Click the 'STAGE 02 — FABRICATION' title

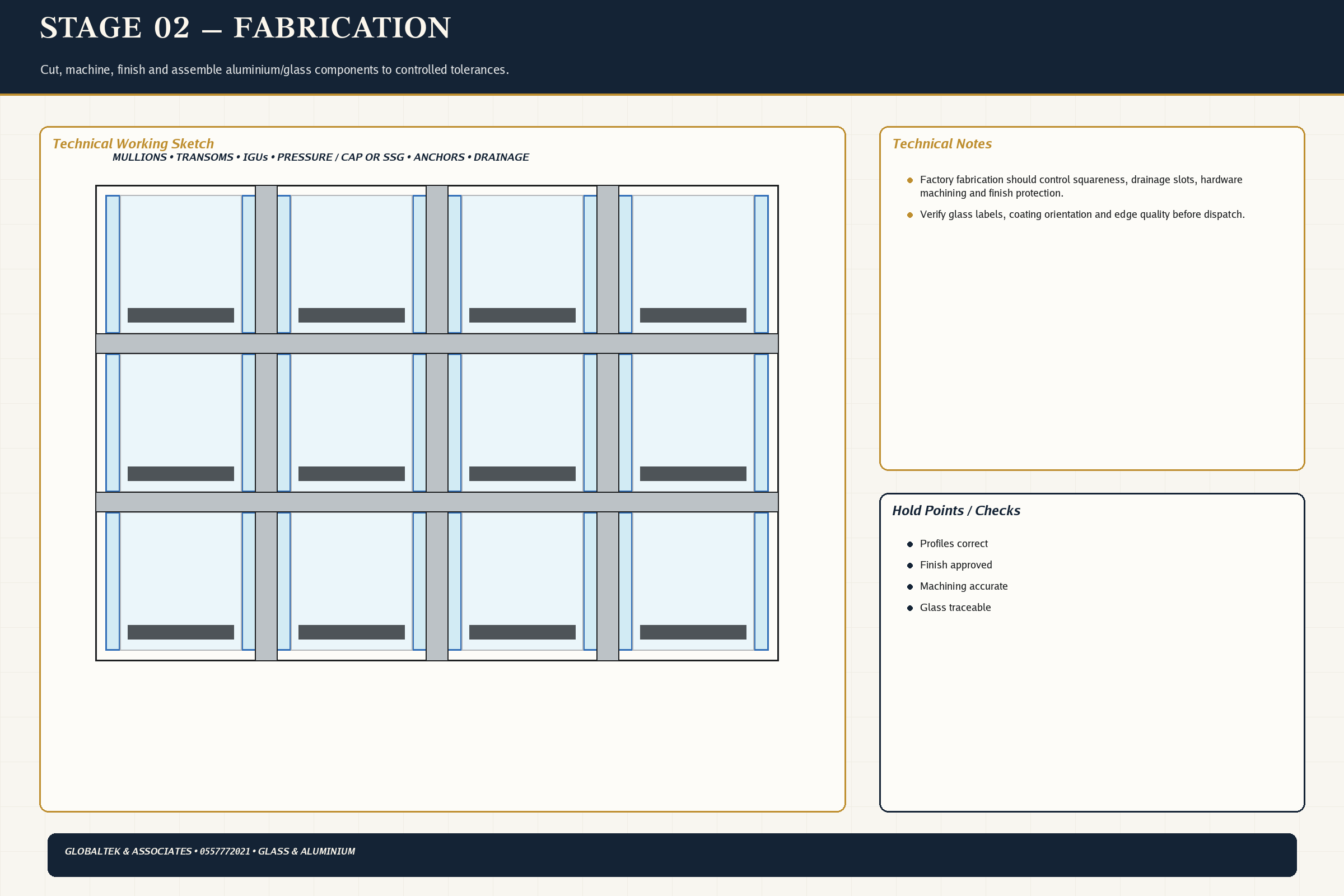tap(245, 28)
